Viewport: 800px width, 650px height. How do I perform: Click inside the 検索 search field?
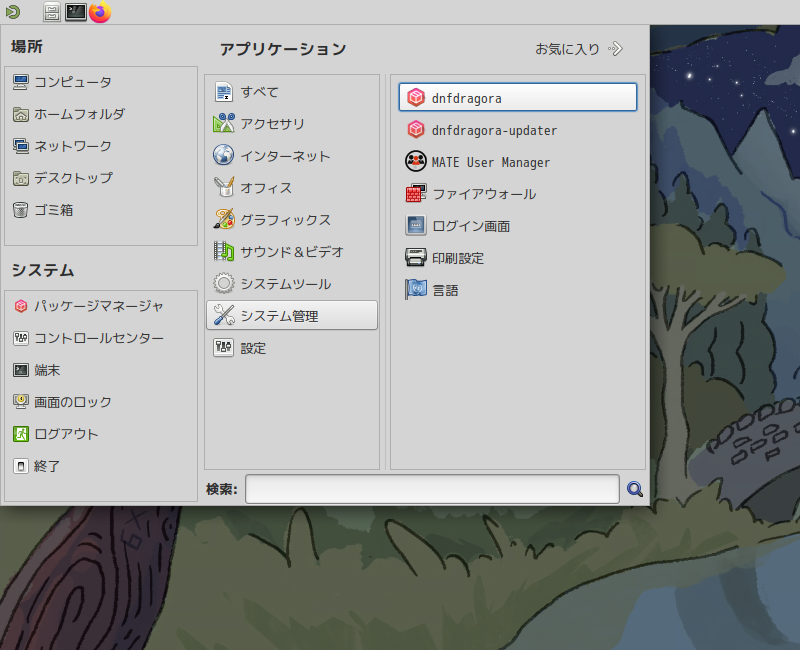click(x=430, y=489)
